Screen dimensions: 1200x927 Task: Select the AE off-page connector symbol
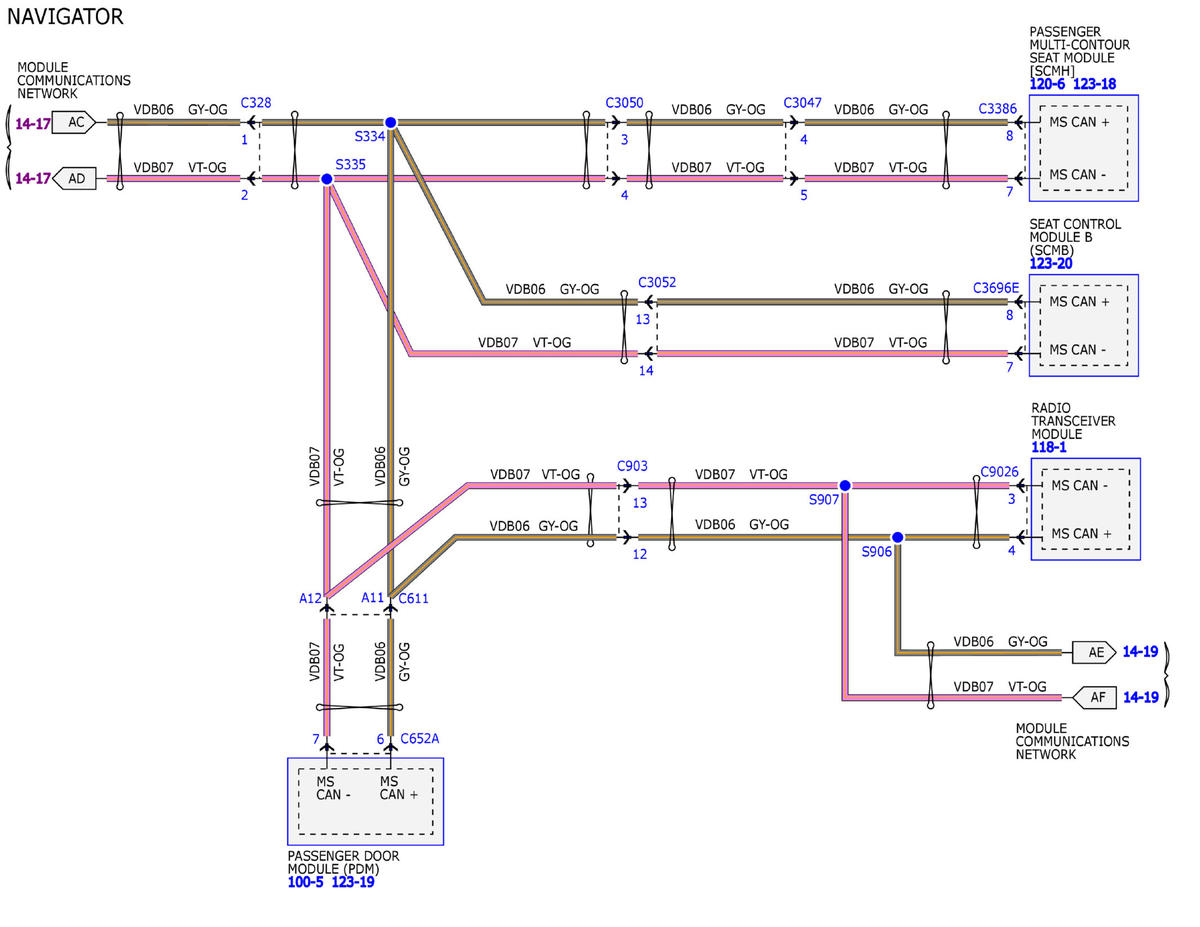click(1095, 652)
